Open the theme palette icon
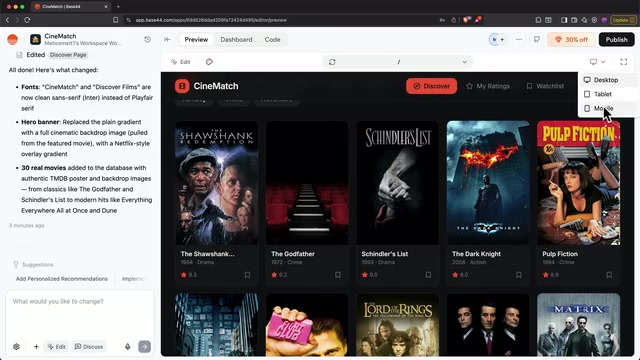This screenshot has width=640, height=360. [209, 62]
